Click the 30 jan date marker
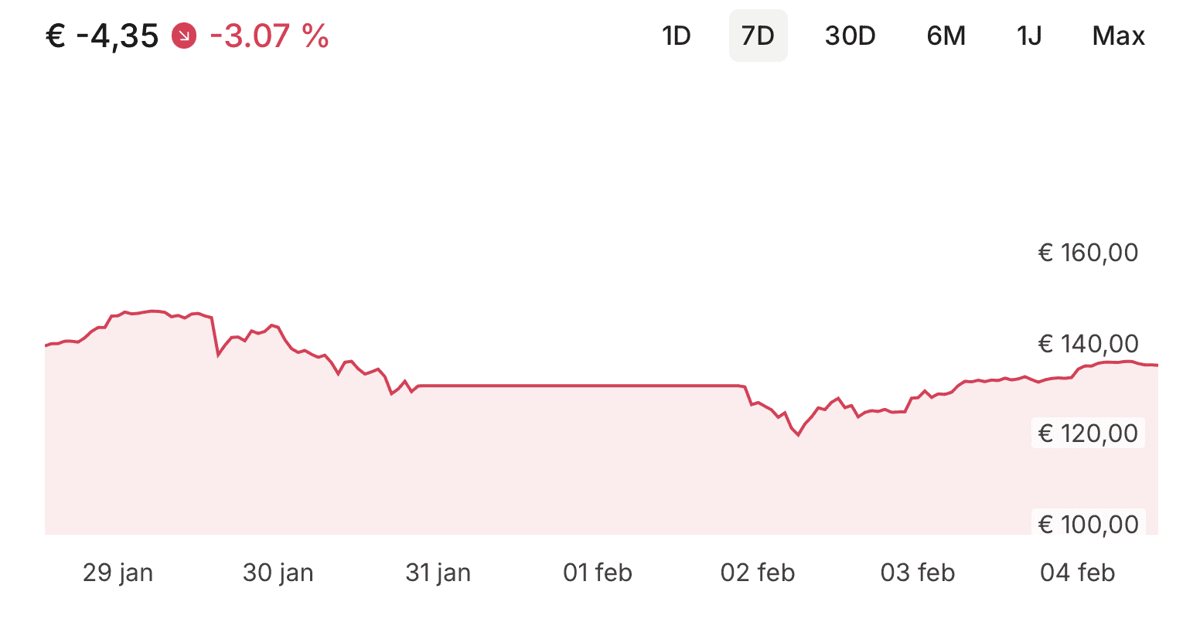 tap(278, 573)
